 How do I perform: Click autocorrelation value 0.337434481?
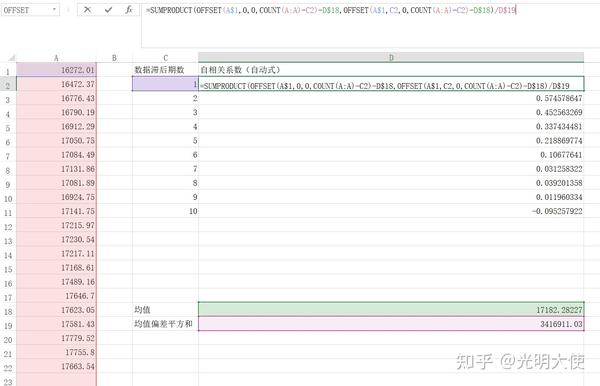pos(391,127)
